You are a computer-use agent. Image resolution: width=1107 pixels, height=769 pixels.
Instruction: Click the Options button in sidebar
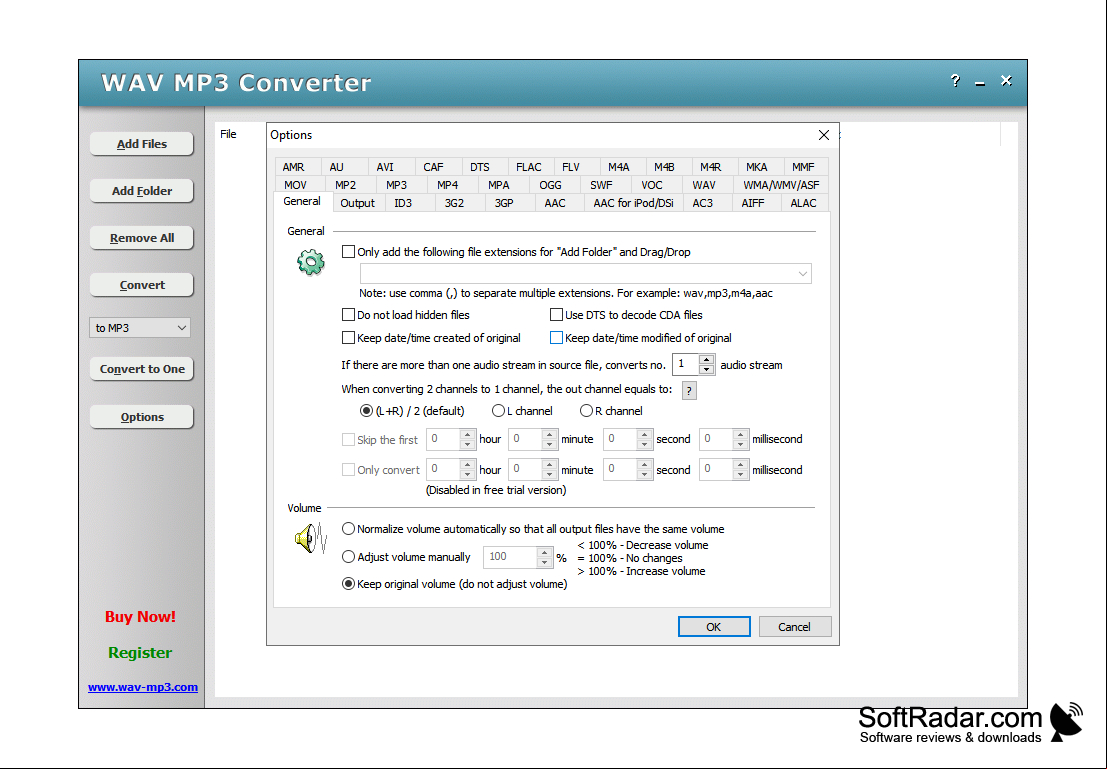[x=141, y=417]
